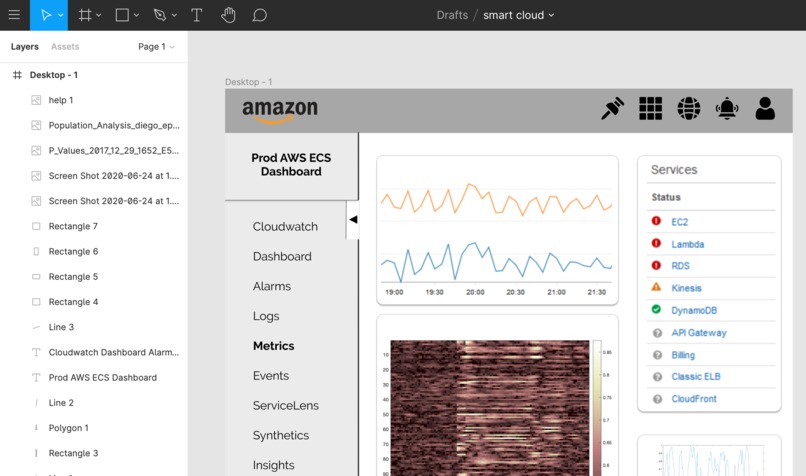The width and height of the screenshot is (806, 476).
Task: Select the Rectangle 6 layer
Action: (94, 251)
